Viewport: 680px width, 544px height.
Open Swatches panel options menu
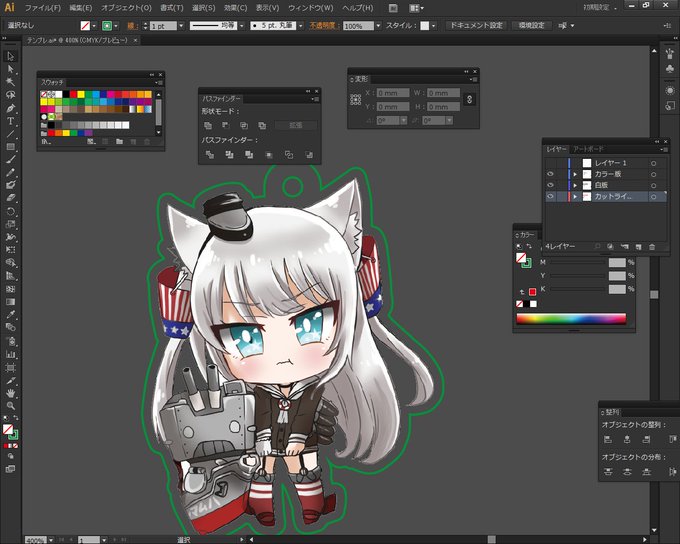[x=159, y=82]
